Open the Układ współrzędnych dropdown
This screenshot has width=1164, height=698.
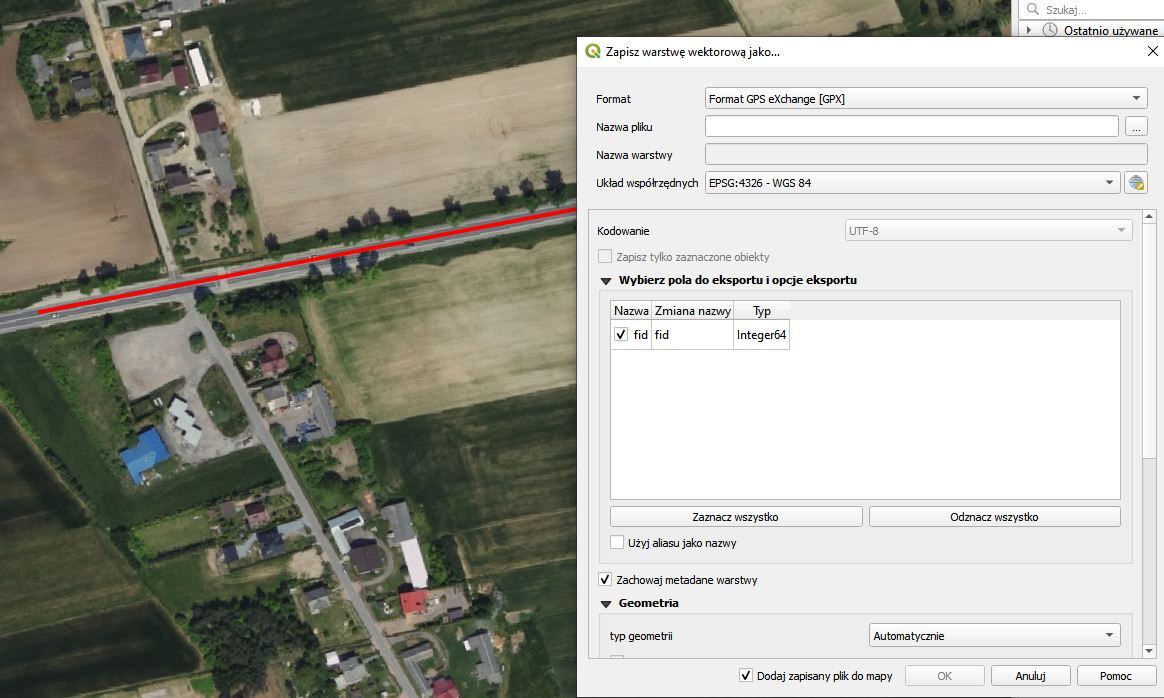point(910,183)
